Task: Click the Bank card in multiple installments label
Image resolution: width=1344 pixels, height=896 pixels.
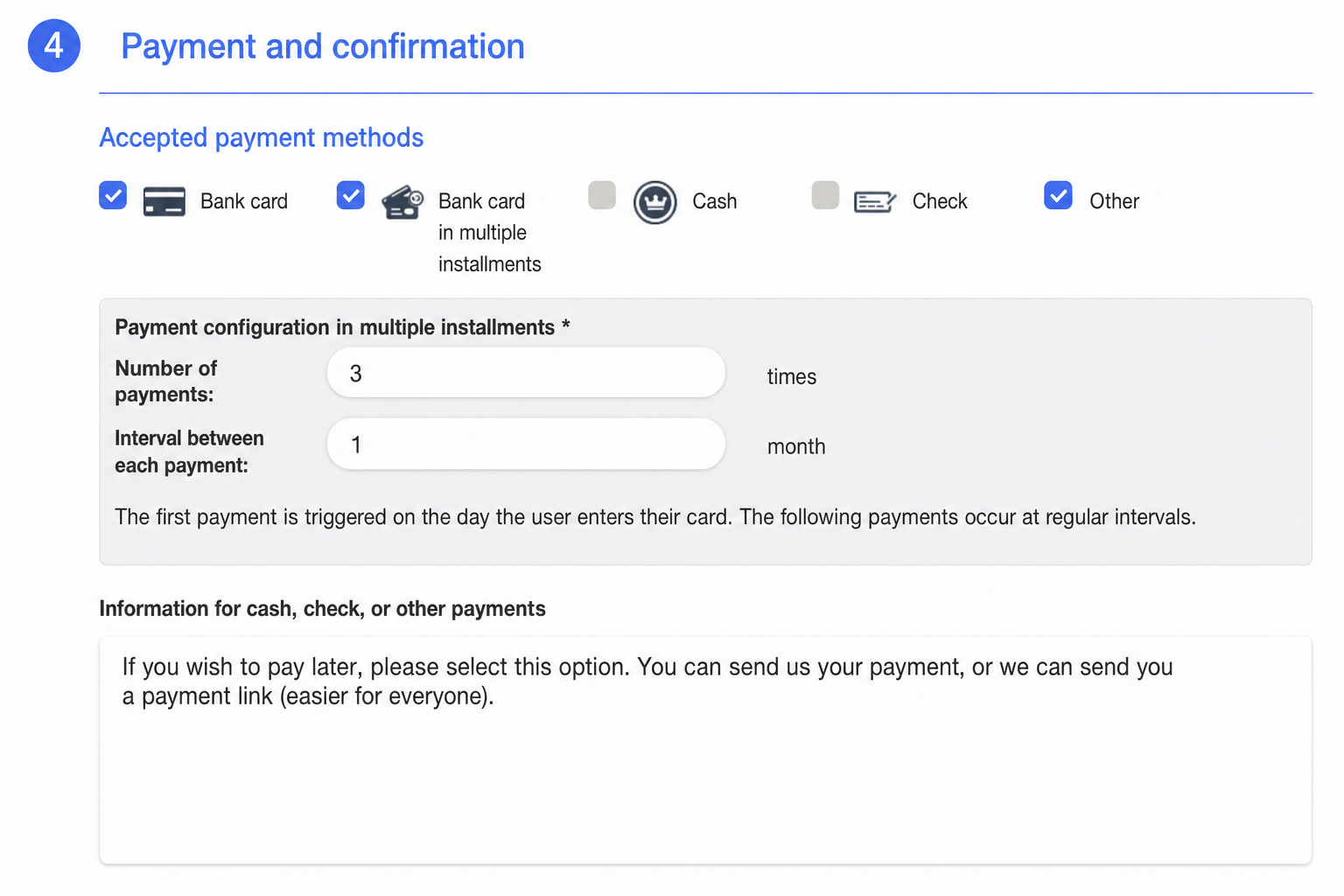Action: tap(490, 233)
